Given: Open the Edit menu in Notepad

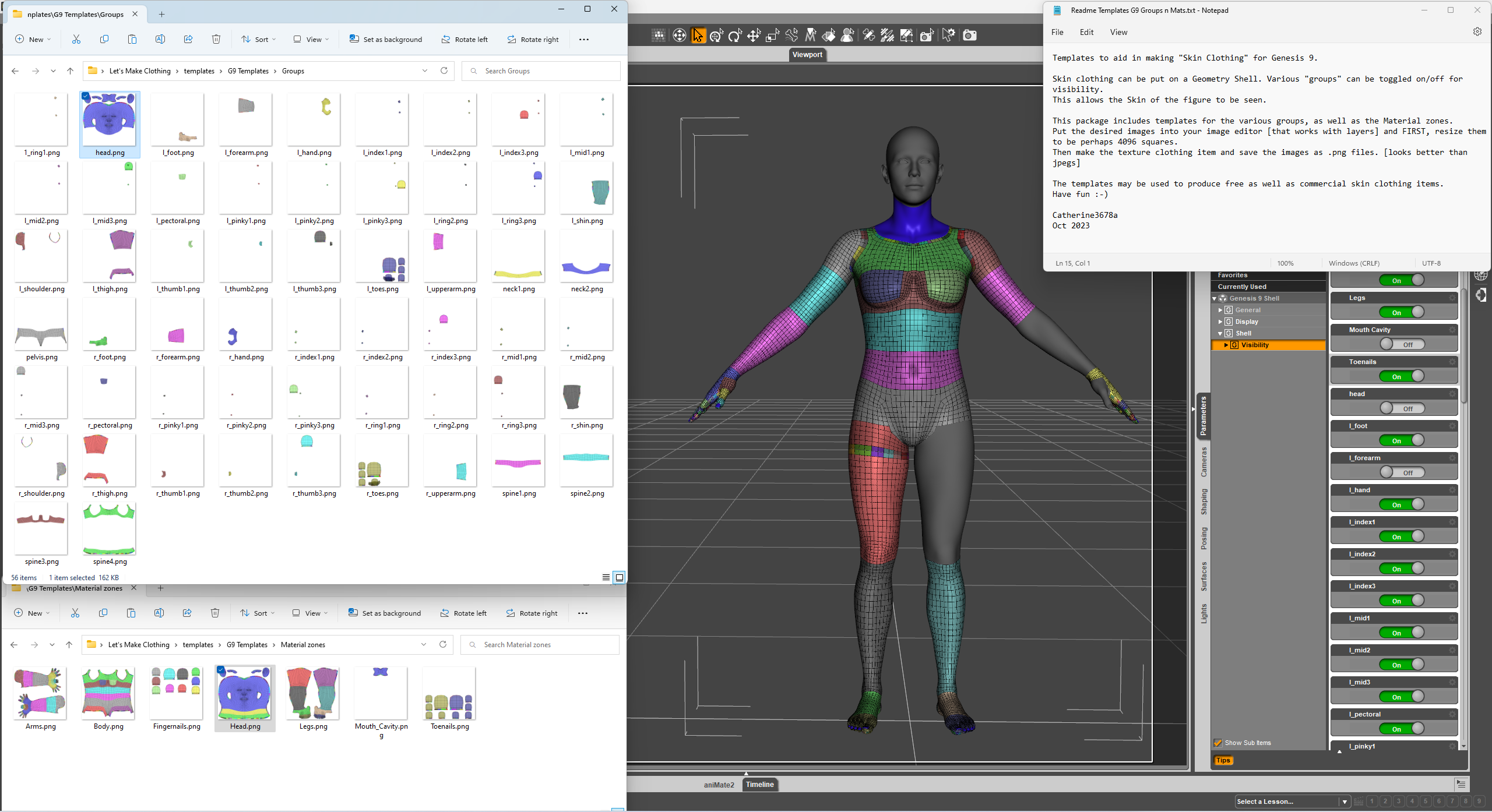Looking at the screenshot, I should tap(1086, 32).
